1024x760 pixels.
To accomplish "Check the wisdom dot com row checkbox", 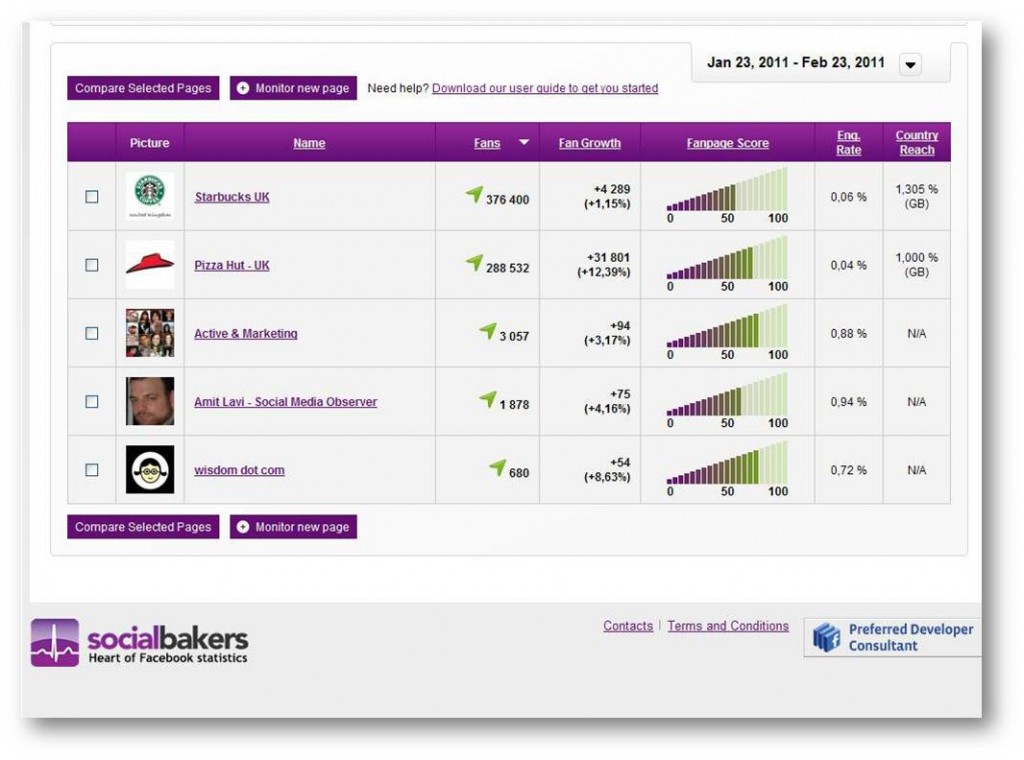I will [92, 470].
